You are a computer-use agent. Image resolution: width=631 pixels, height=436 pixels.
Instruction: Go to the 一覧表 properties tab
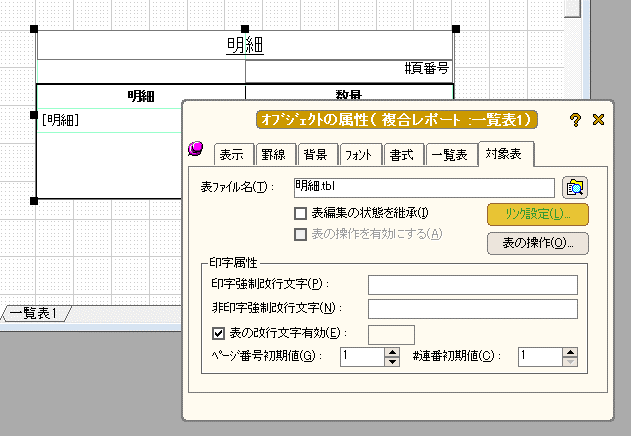pyautogui.click(x=449, y=154)
